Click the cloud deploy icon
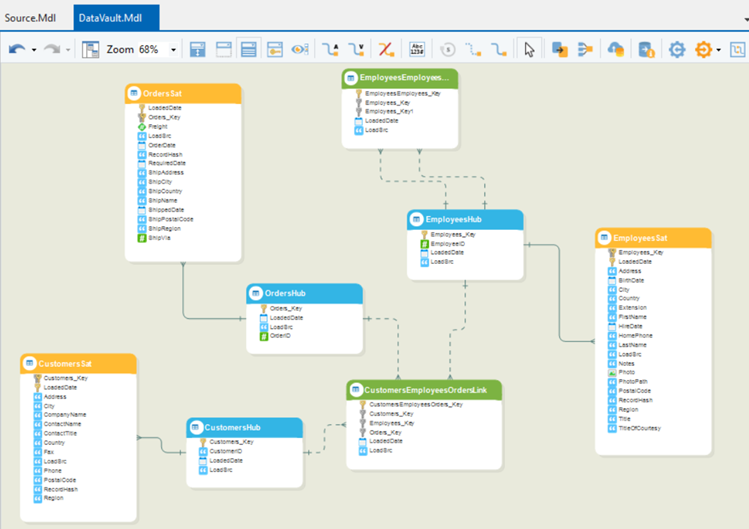Image resolution: width=749 pixels, height=529 pixels. click(x=616, y=49)
